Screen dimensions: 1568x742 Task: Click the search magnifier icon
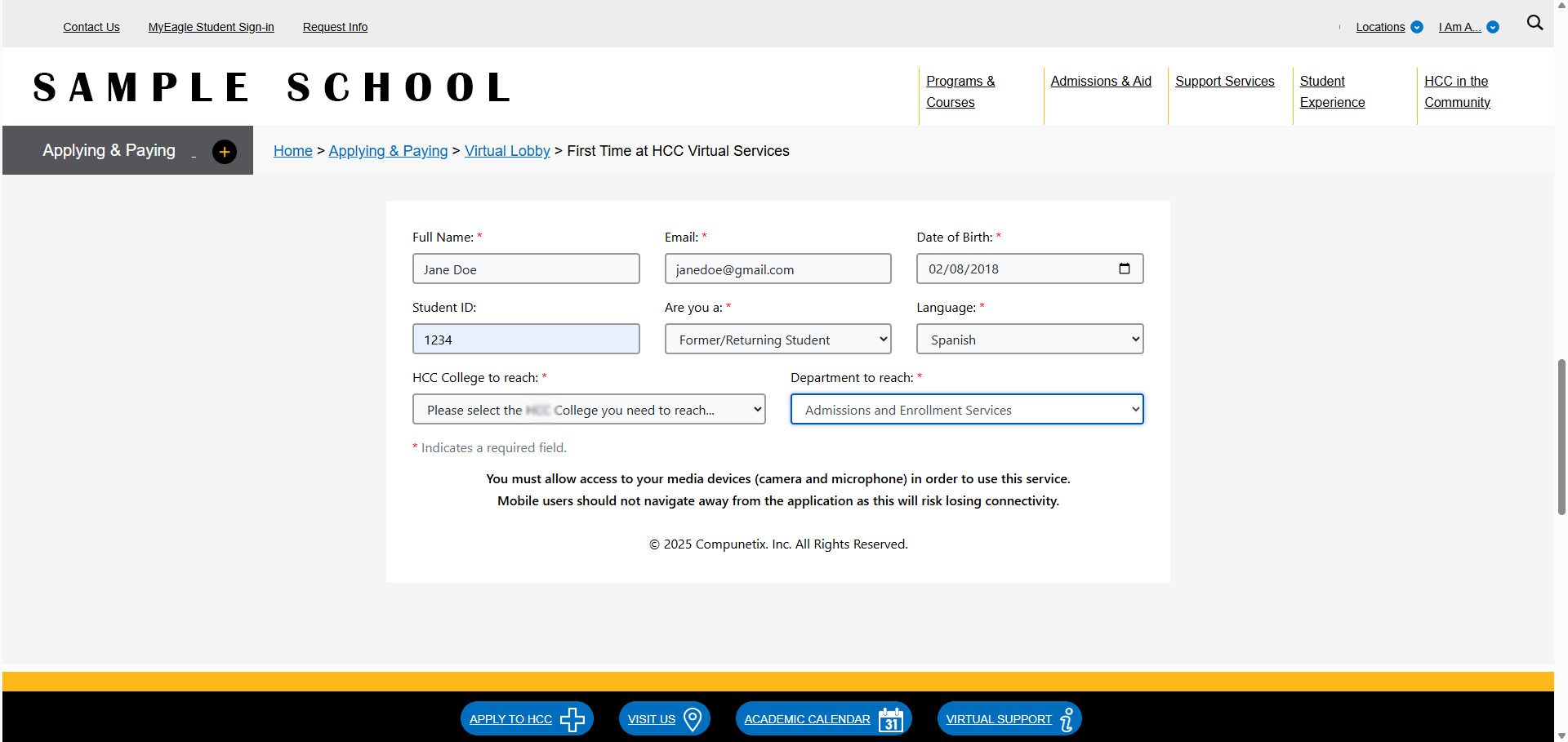point(1535,23)
